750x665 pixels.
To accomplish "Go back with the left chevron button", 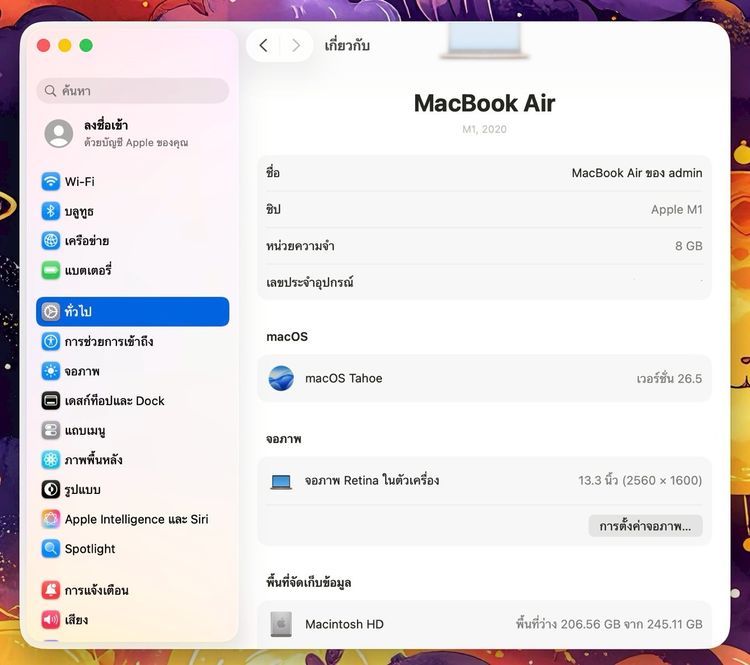I will tap(263, 45).
